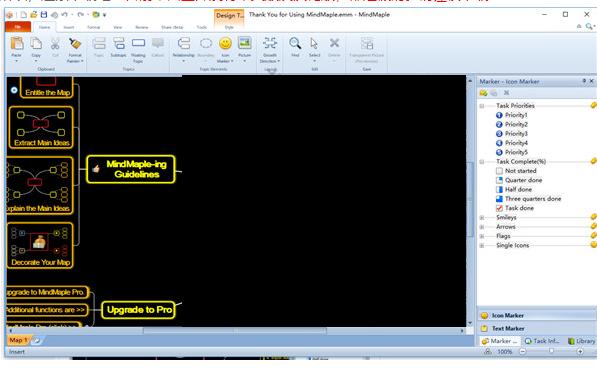Click the Upgrade to Pro topic

click(139, 310)
